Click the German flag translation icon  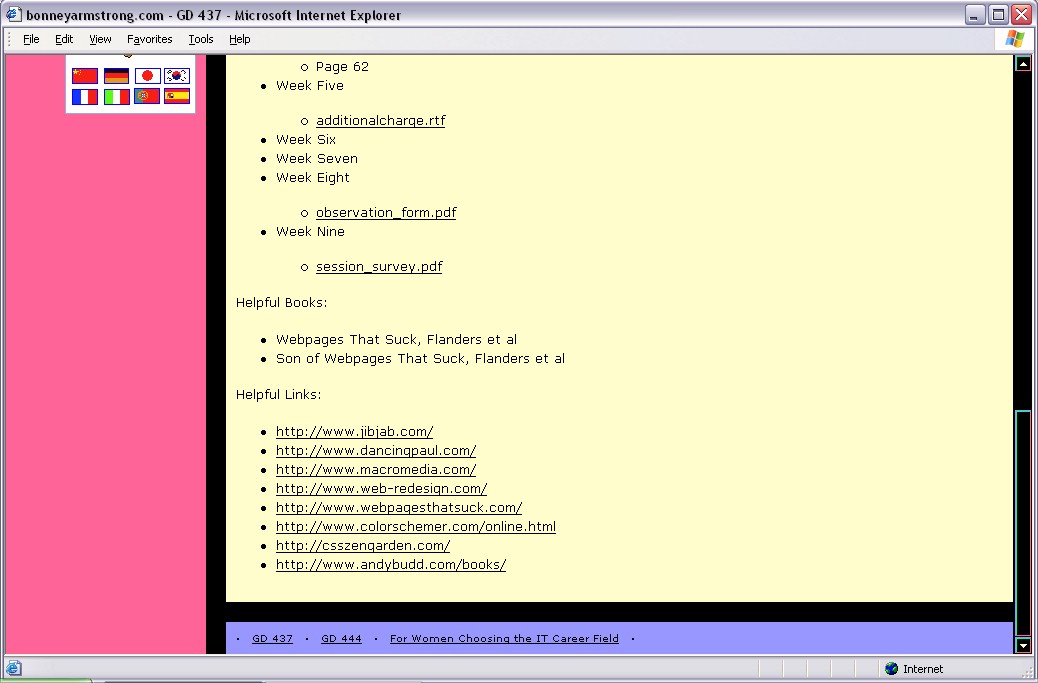116,76
